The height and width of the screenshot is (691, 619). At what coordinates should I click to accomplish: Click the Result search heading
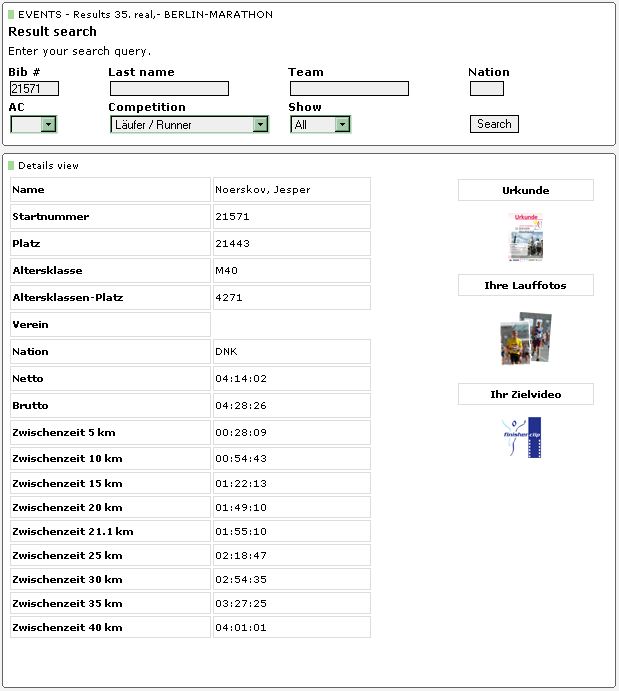pyautogui.click(x=52, y=32)
